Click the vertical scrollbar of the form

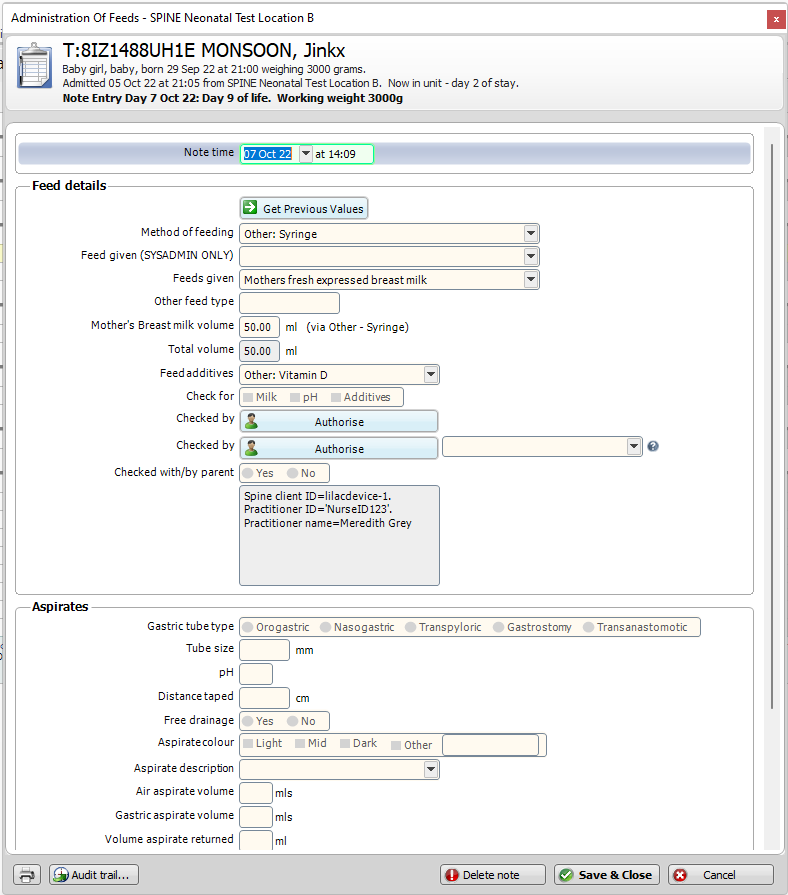772,425
